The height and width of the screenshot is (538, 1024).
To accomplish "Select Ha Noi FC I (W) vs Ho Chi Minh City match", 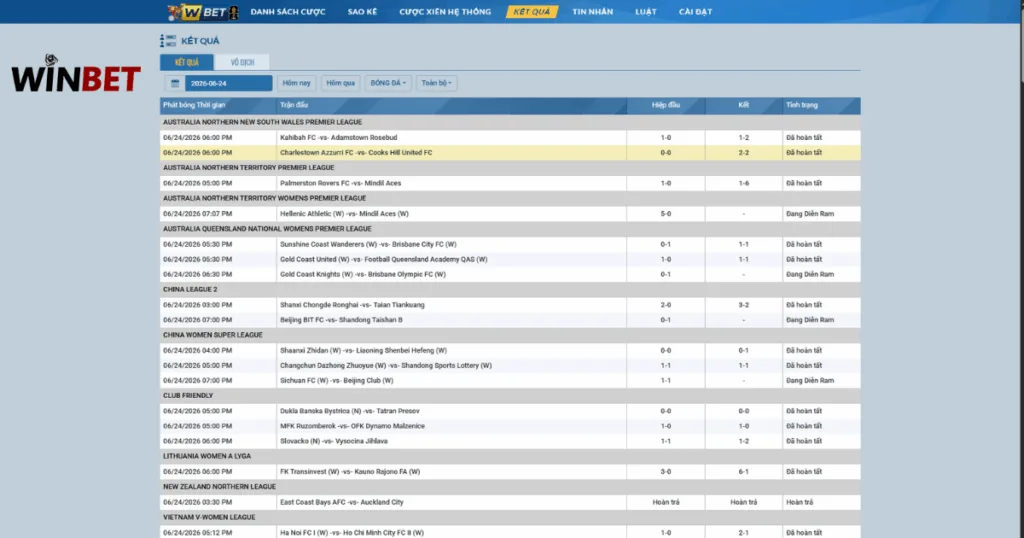I will pos(510,532).
